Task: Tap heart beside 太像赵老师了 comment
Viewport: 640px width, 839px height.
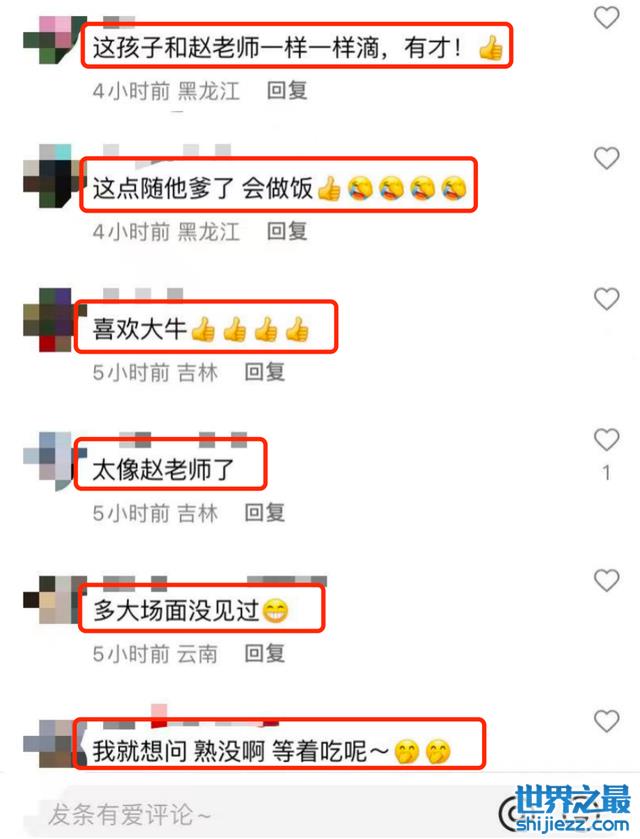Action: (x=606, y=440)
